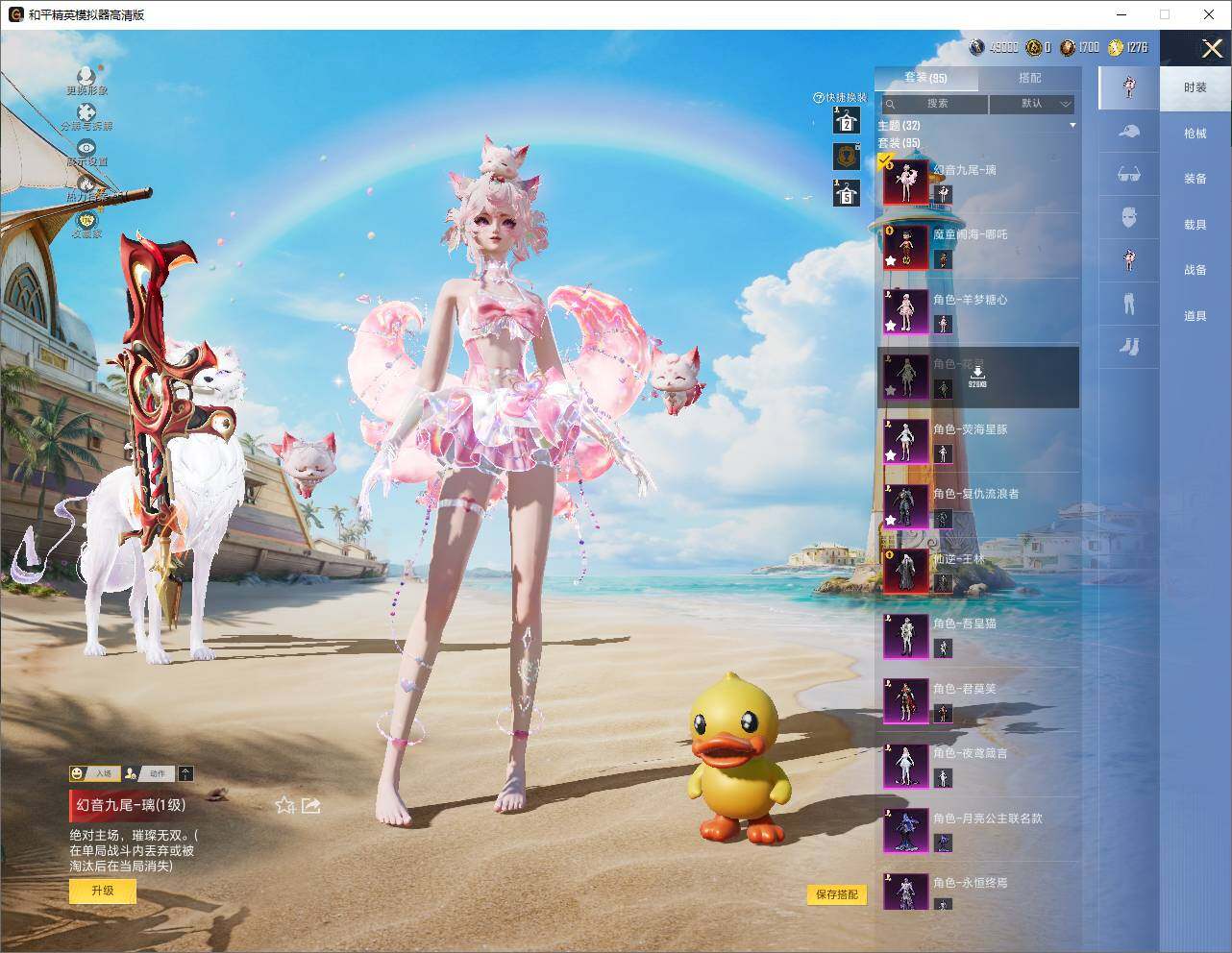Toggle the 显示设置 eye icon
The width and height of the screenshot is (1232, 953).
[x=86, y=148]
